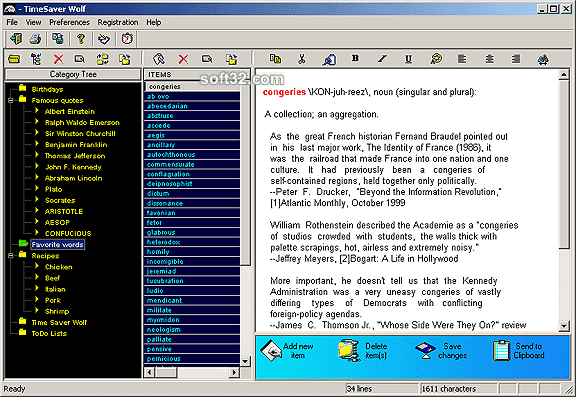Screen dimensions: 576x397
Task: Click red X delete in Category Tree toolbar
Action: 58,59
